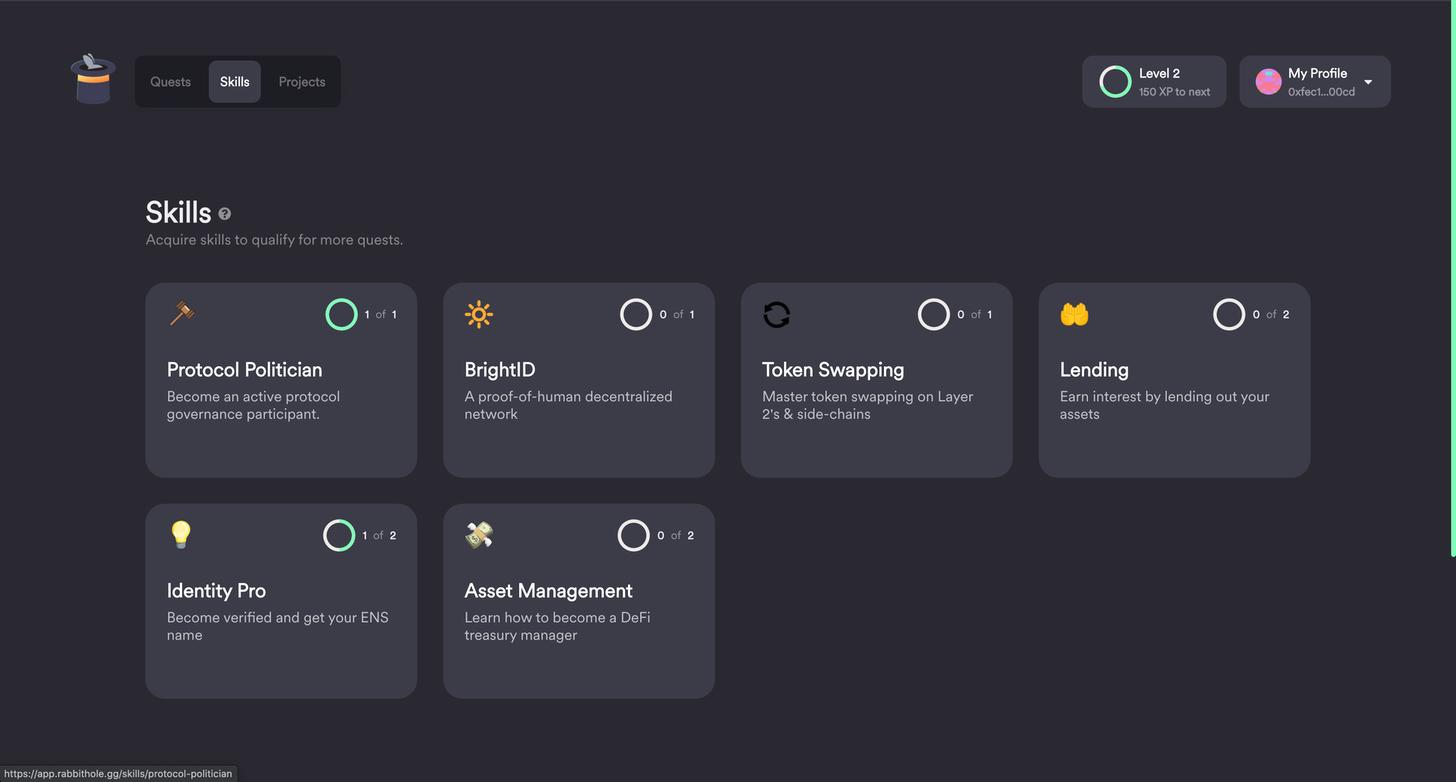The image size is (1456, 782).
Task: Expand the My Profile dropdown arrow
Action: click(1368, 82)
